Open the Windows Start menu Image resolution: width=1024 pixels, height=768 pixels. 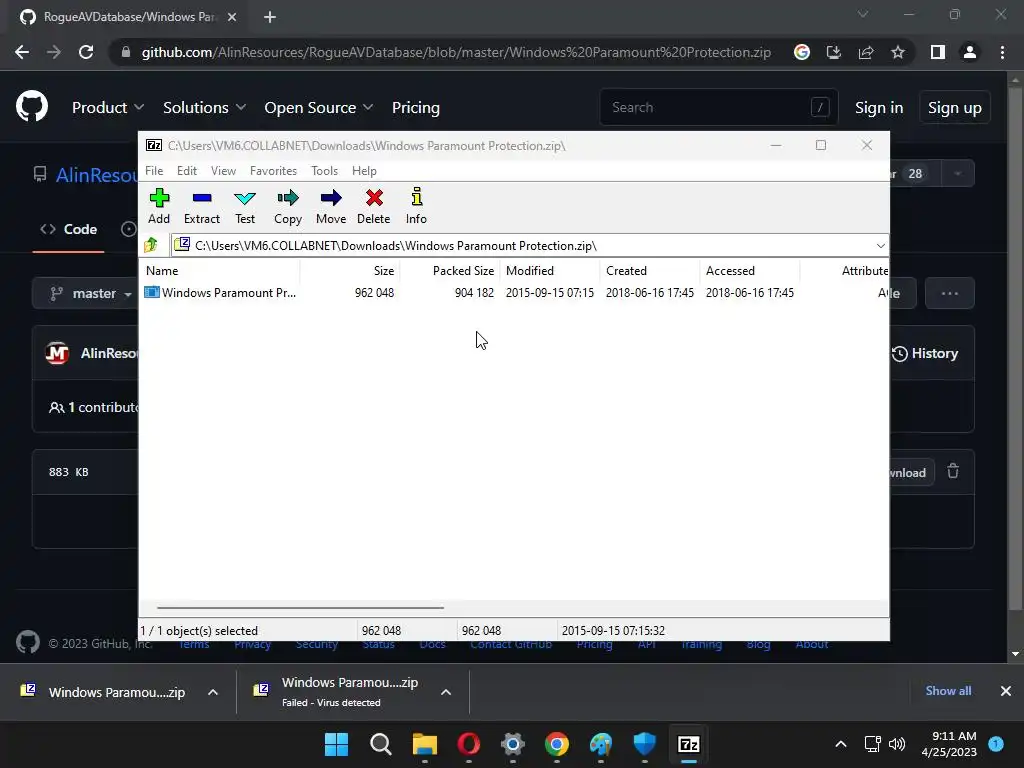(336, 744)
